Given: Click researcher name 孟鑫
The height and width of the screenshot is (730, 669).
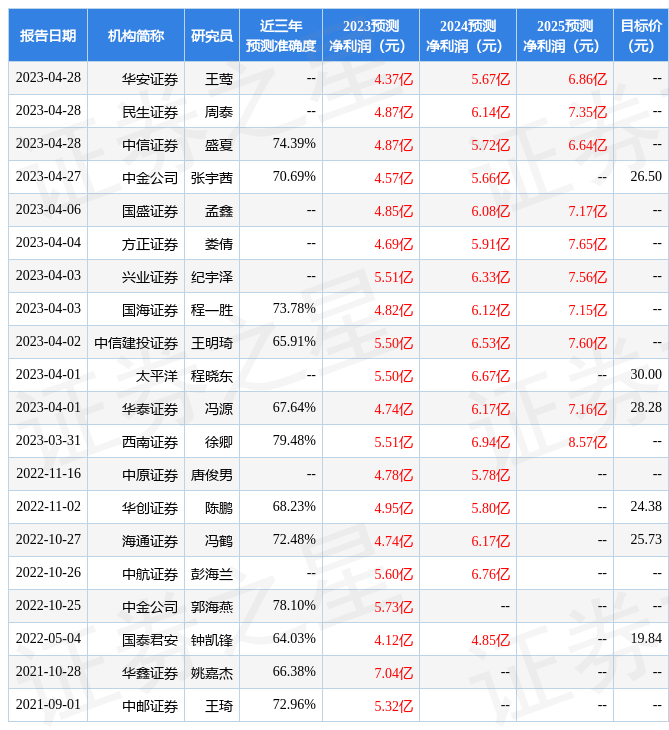Looking at the screenshot, I should 219,211.
